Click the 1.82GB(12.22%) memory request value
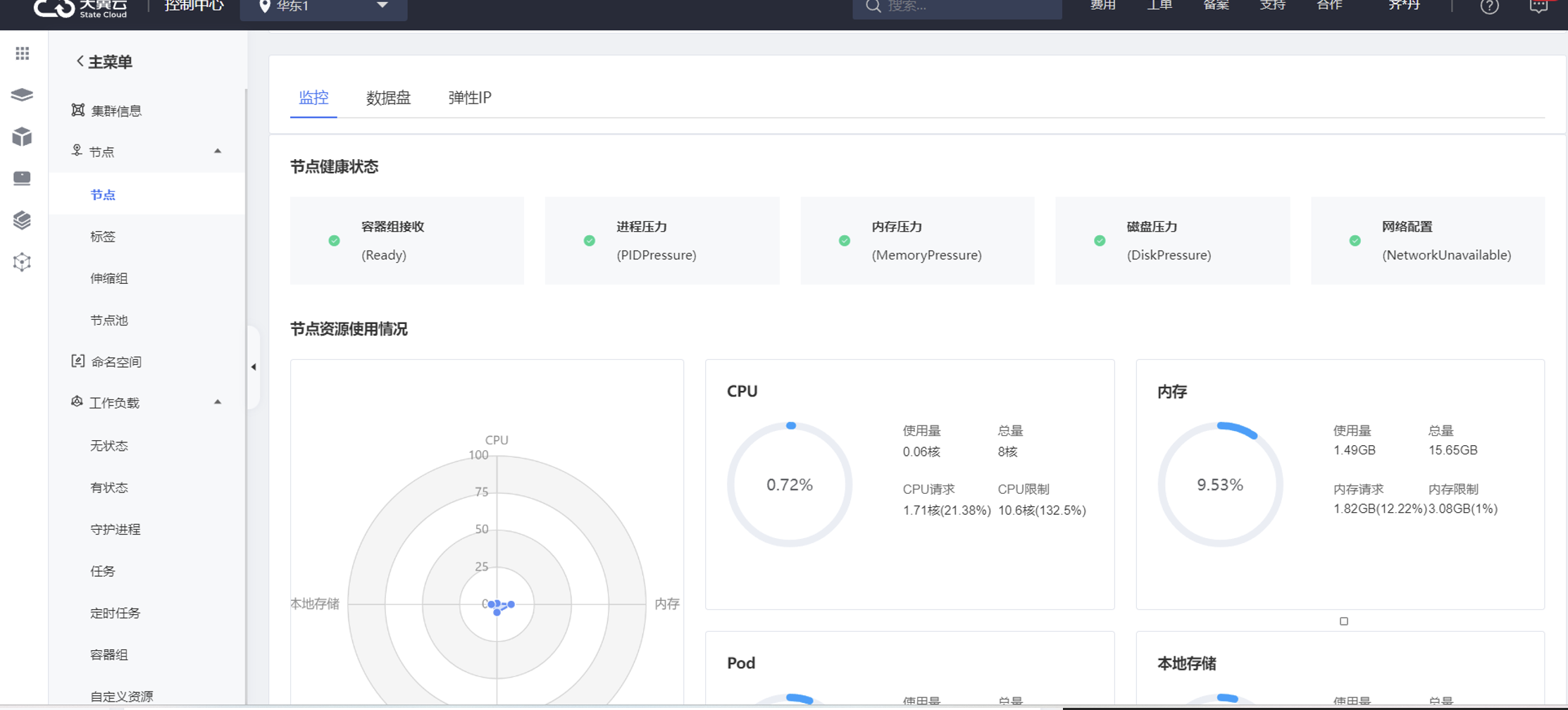This screenshot has height=710, width=1568. tap(1379, 509)
